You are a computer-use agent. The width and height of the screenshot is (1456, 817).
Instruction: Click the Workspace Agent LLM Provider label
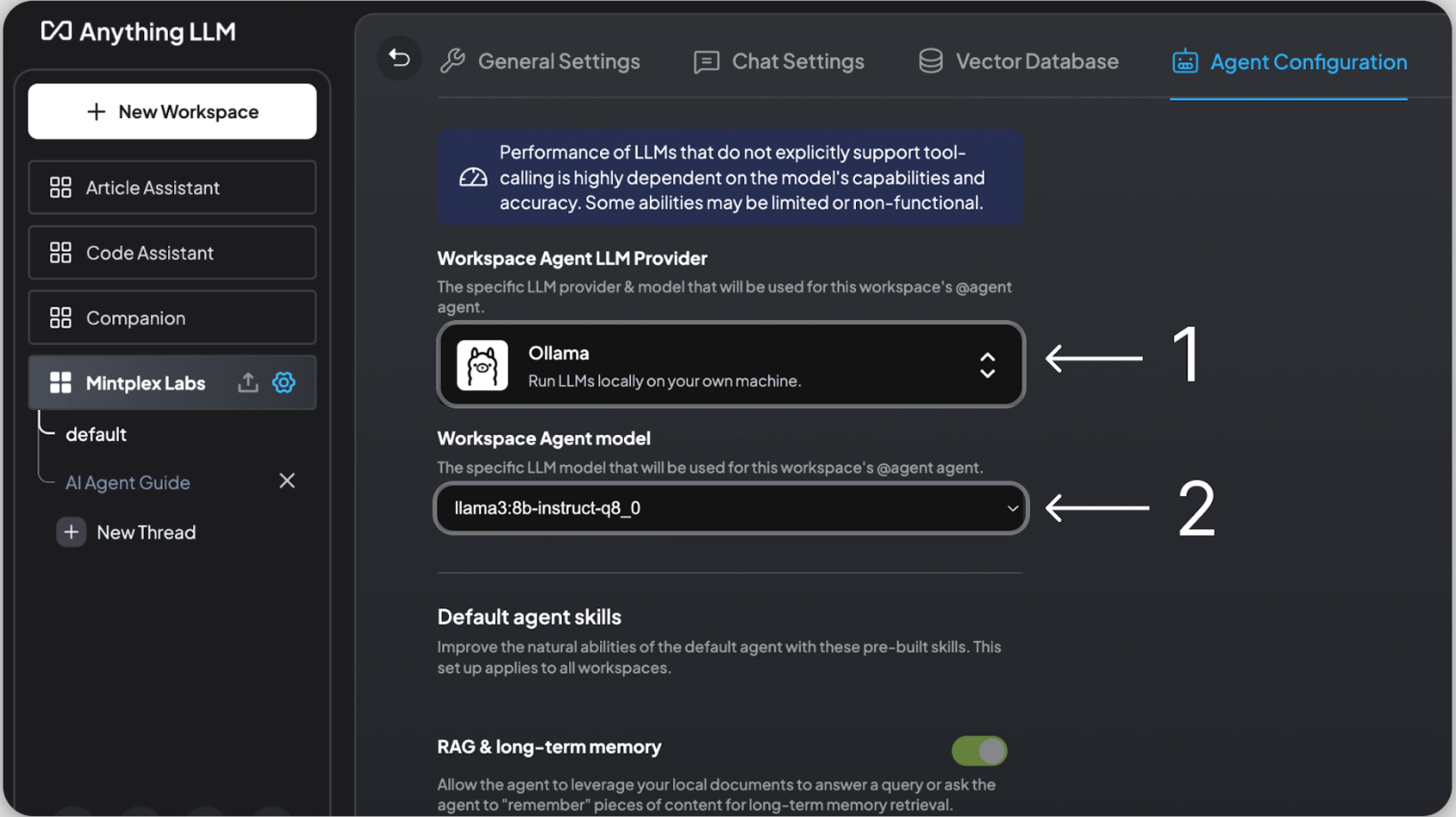click(572, 259)
